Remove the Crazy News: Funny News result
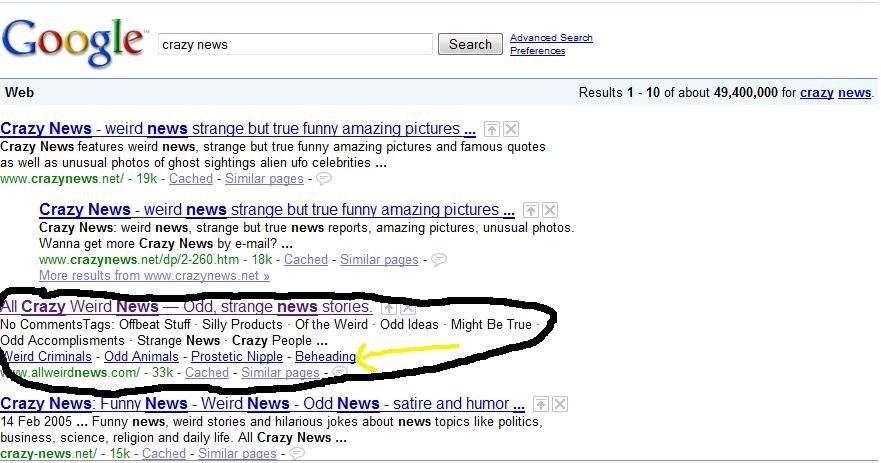 560,404
